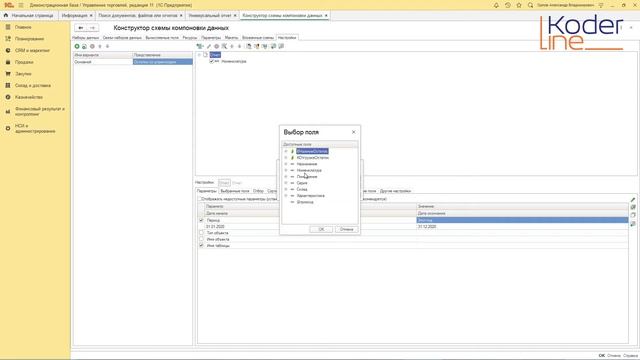Click the copy icon beside the parameters table
Image resolution: width=640 pixels, height=360 pixels.
tap(633, 215)
